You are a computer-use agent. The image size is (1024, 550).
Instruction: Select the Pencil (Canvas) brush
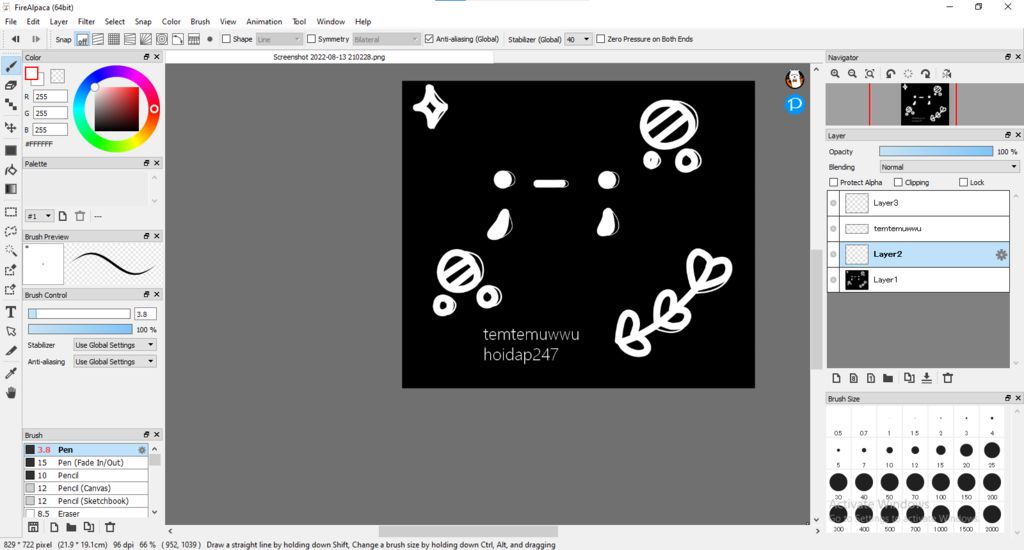[86, 489]
